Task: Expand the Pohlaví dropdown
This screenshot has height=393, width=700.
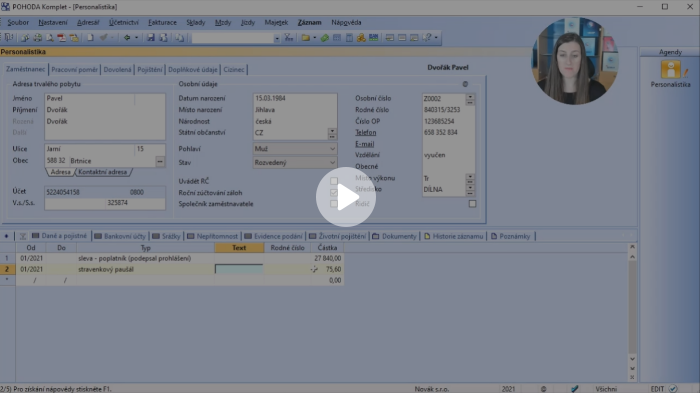Action: coord(332,149)
